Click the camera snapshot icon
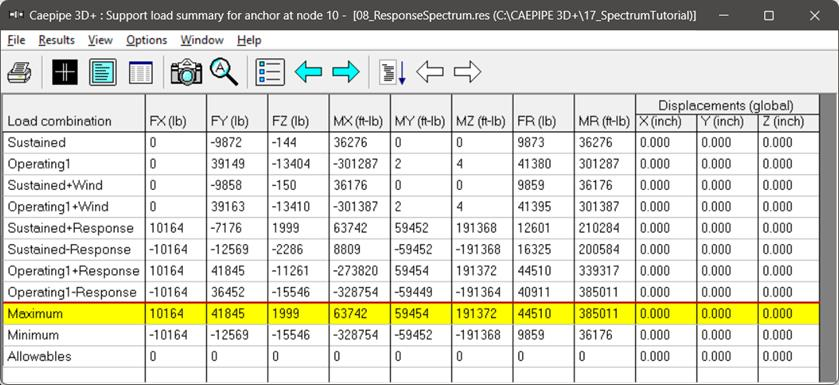 point(186,72)
